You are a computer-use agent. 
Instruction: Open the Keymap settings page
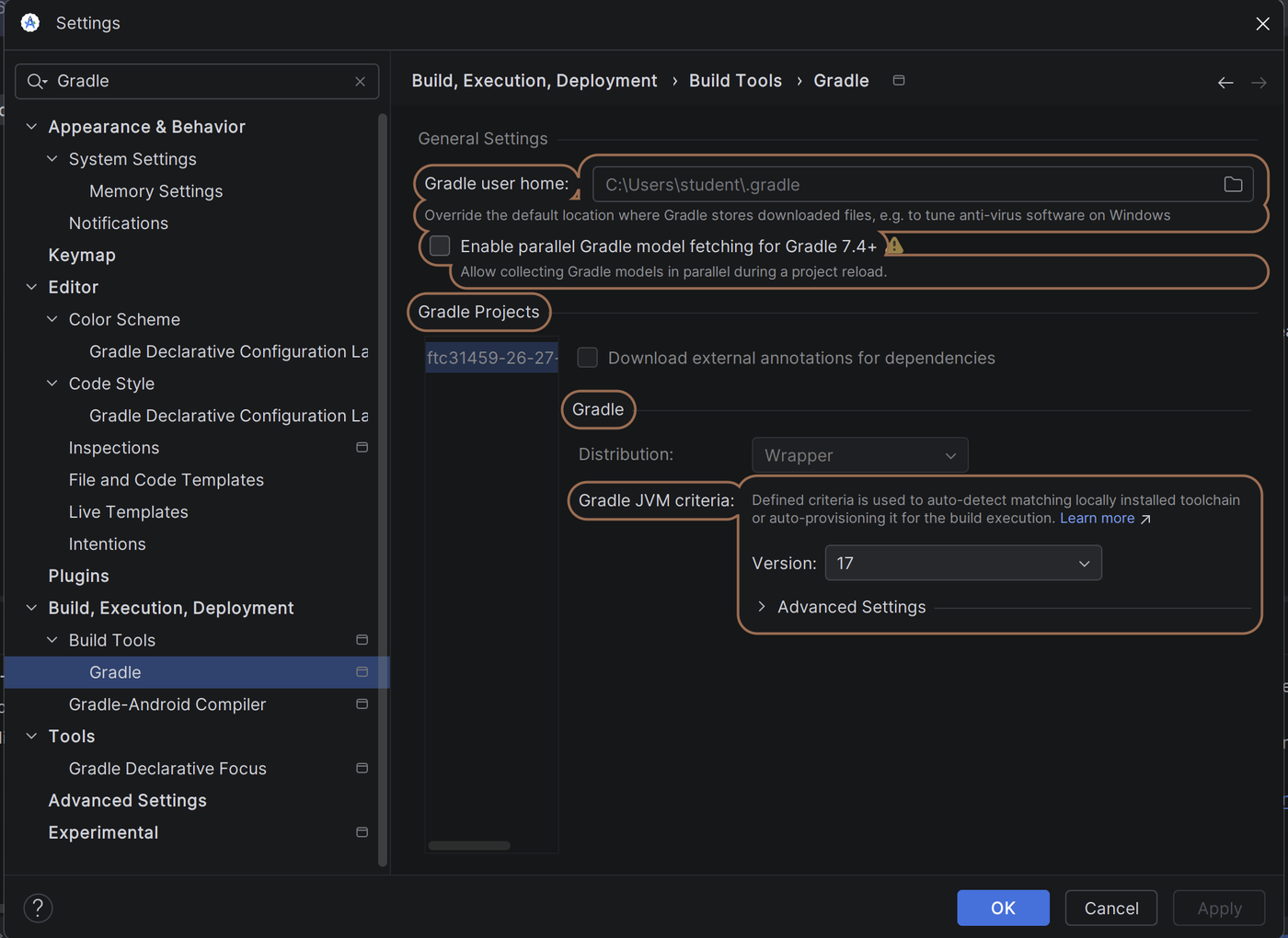coord(82,255)
